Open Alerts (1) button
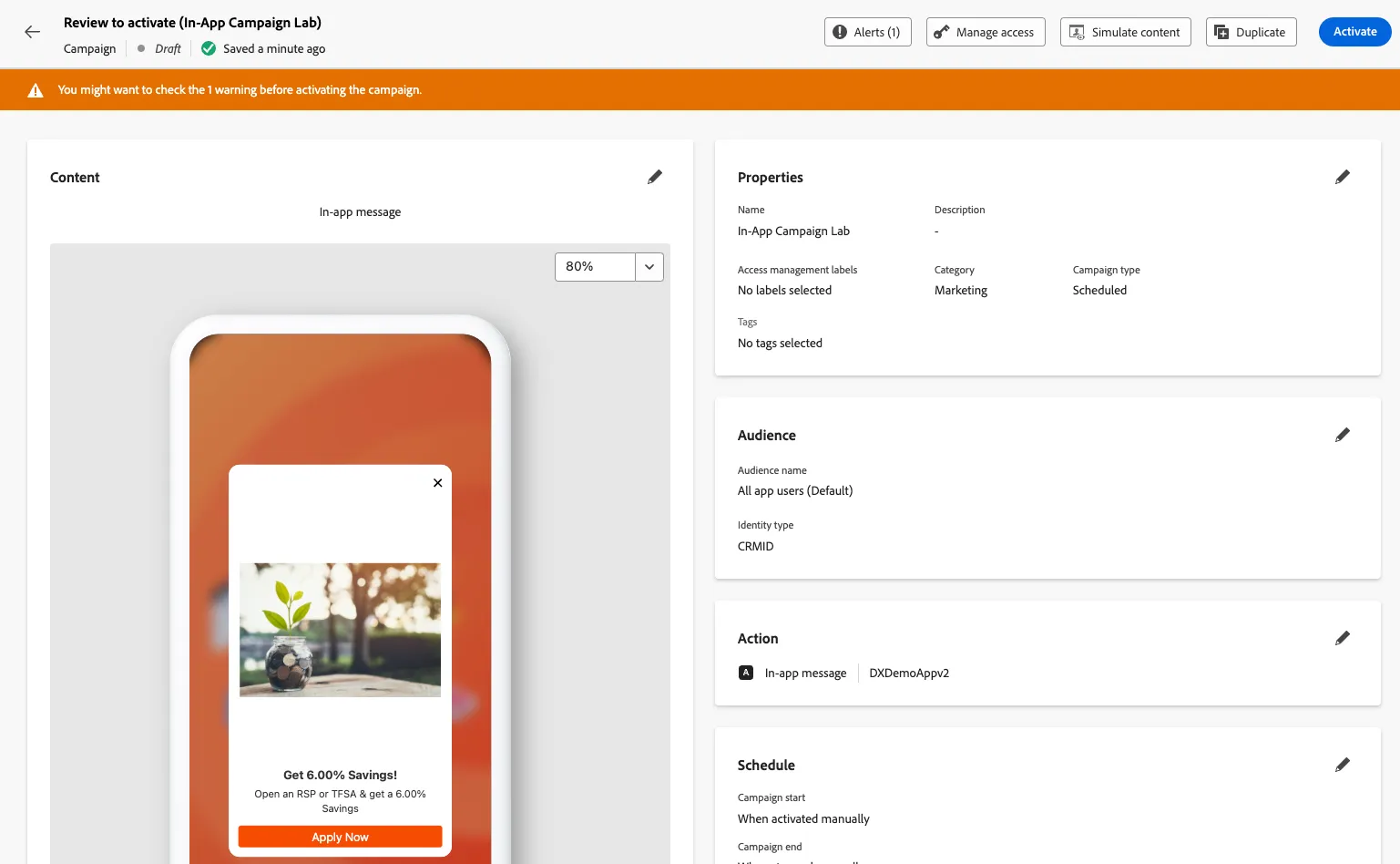The width and height of the screenshot is (1400, 864). tap(868, 32)
